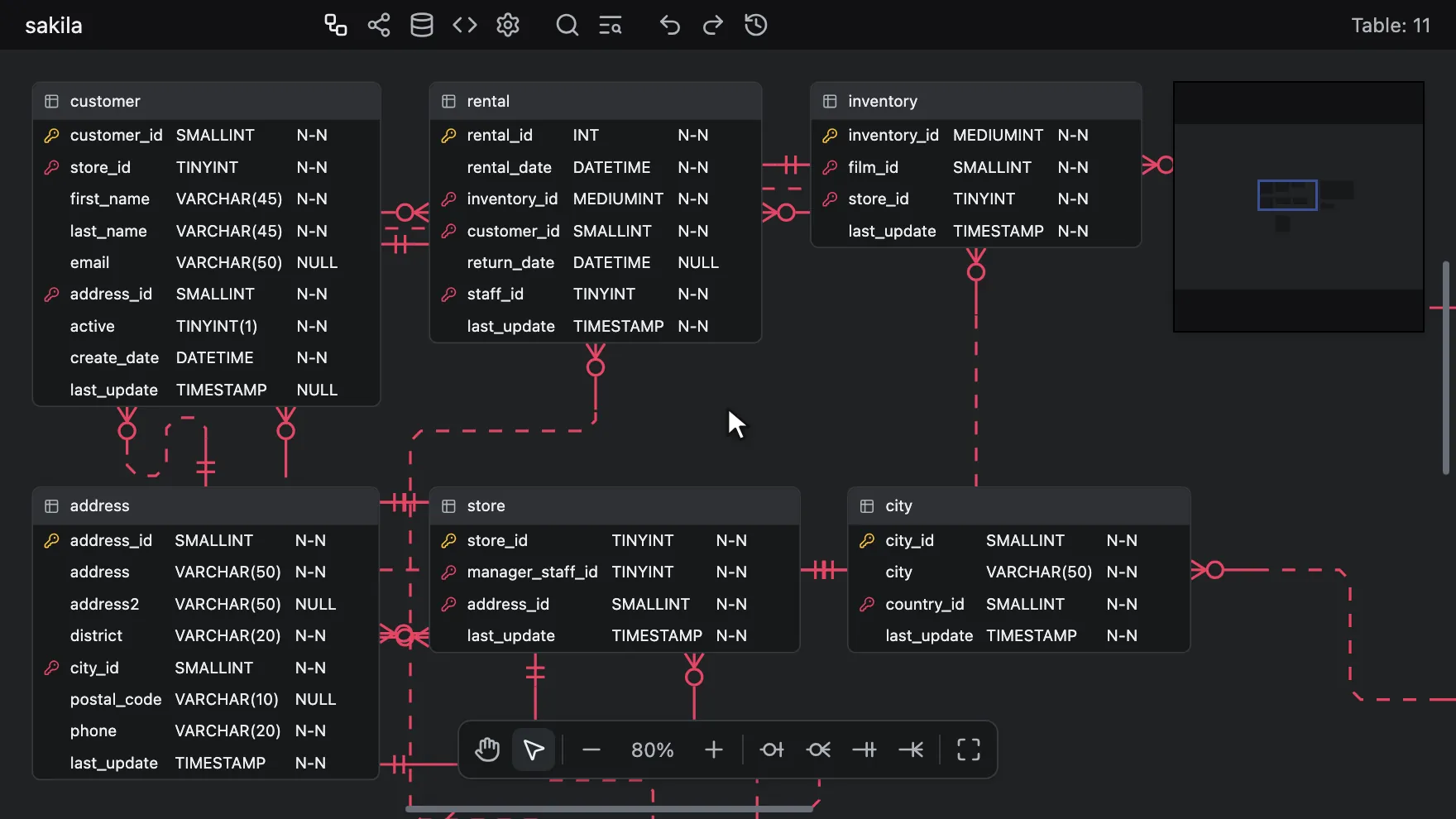The image size is (1456, 819).
Task: Select return_date column in rental
Action: click(x=596, y=262)
